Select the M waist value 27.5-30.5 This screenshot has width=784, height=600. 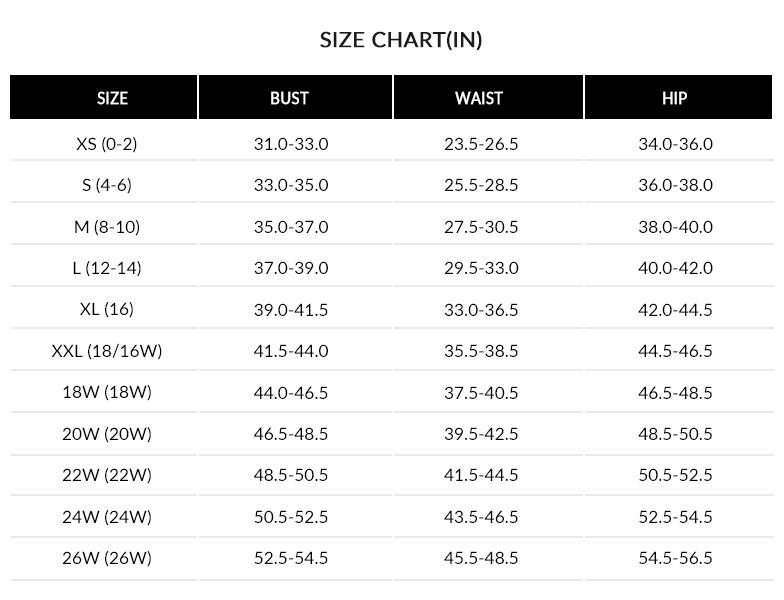click(x=481, y=227)
